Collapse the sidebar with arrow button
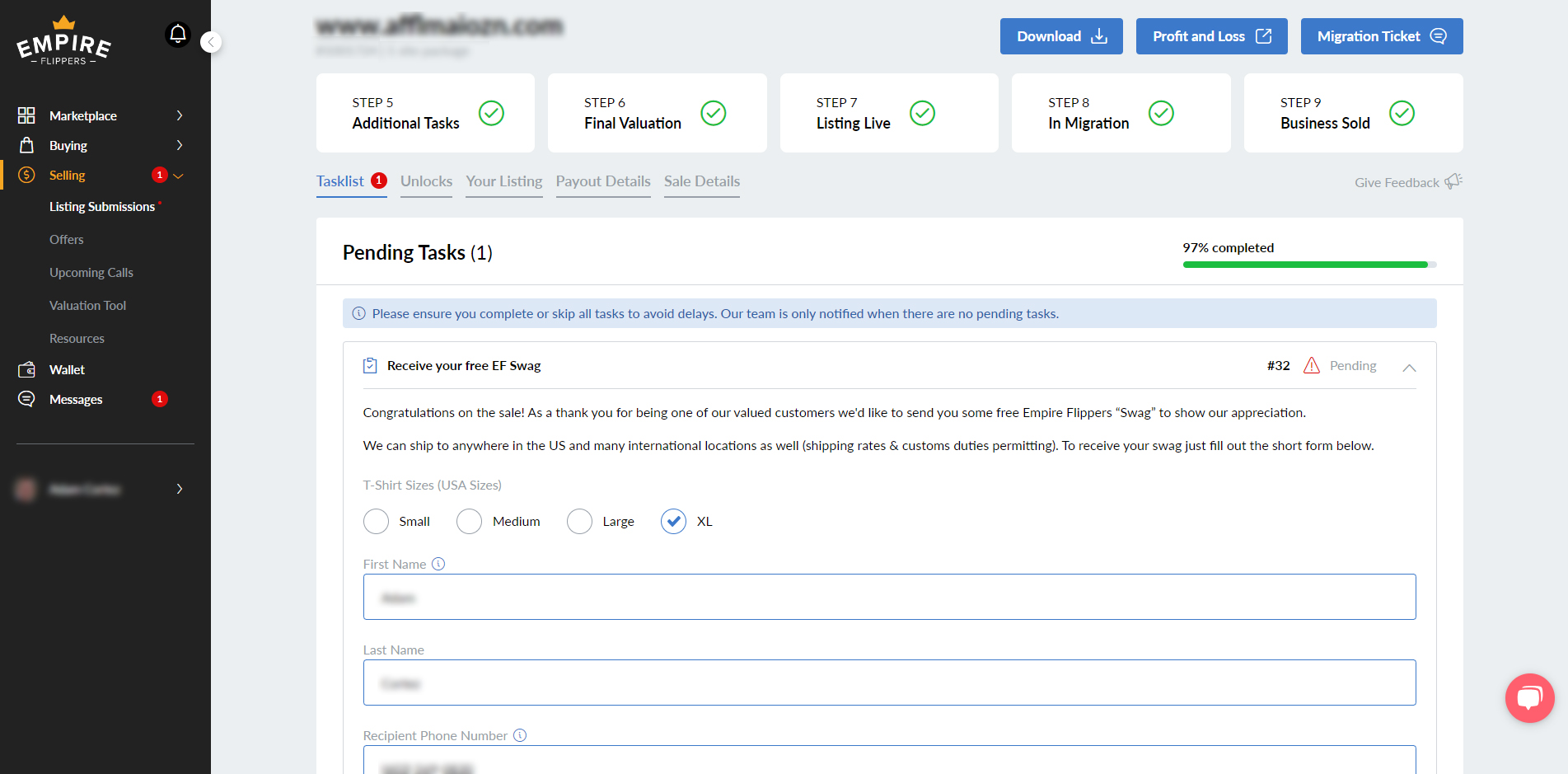Screen dimensions: 1568x774 click(211, 42)
